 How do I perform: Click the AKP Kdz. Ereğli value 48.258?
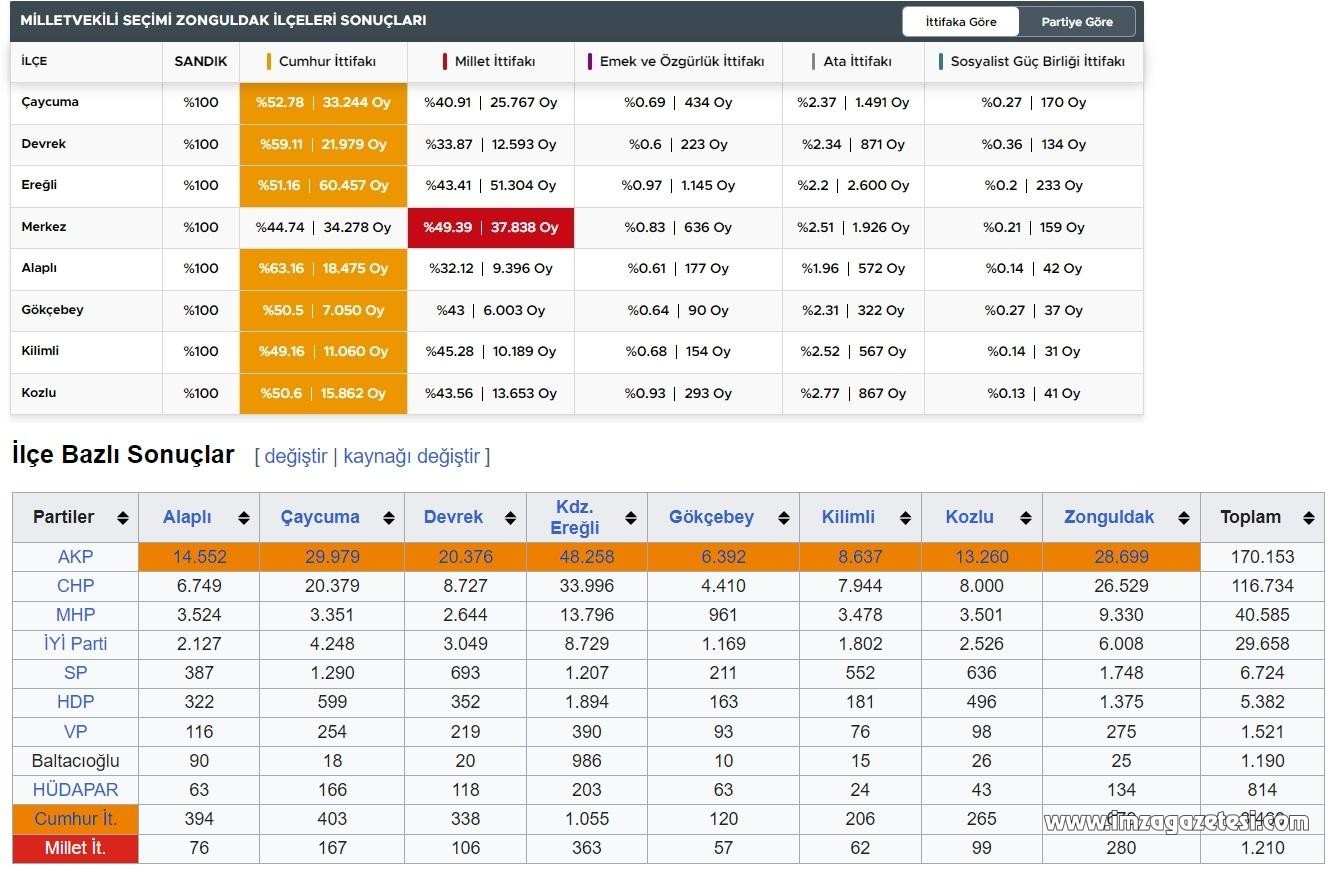586,557
